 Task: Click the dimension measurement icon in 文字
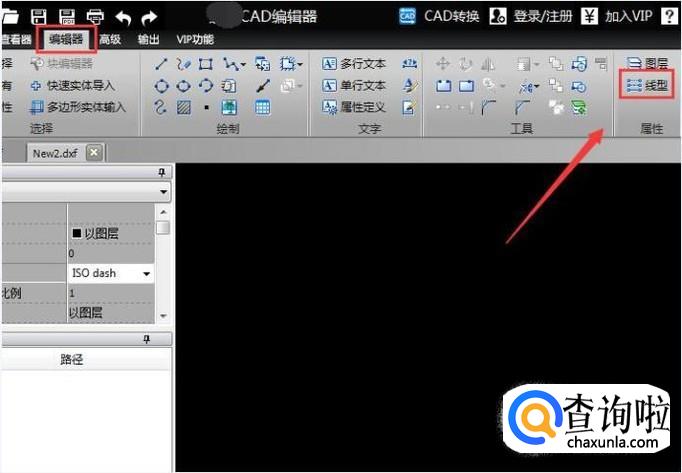click(409, 64)
